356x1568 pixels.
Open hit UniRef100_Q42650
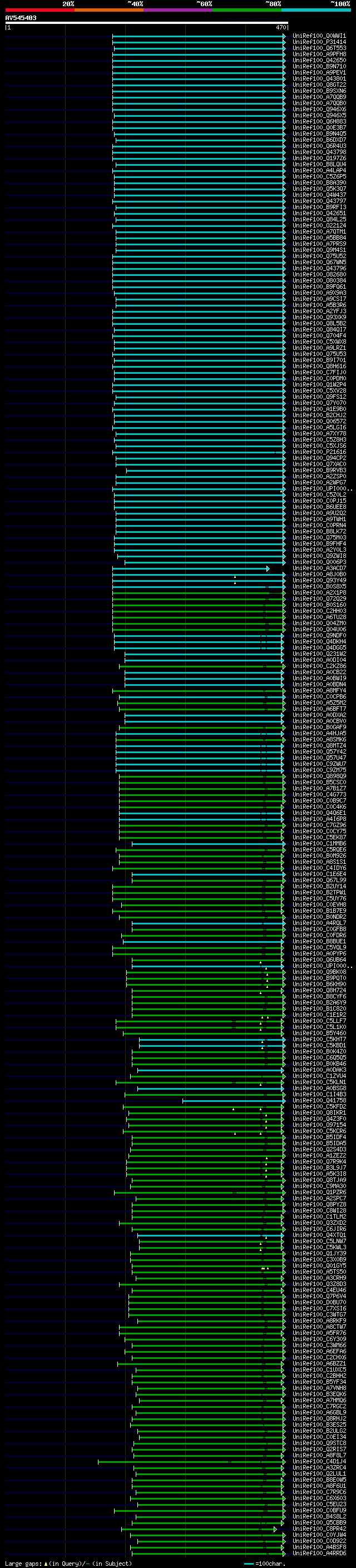coord(319,60)
